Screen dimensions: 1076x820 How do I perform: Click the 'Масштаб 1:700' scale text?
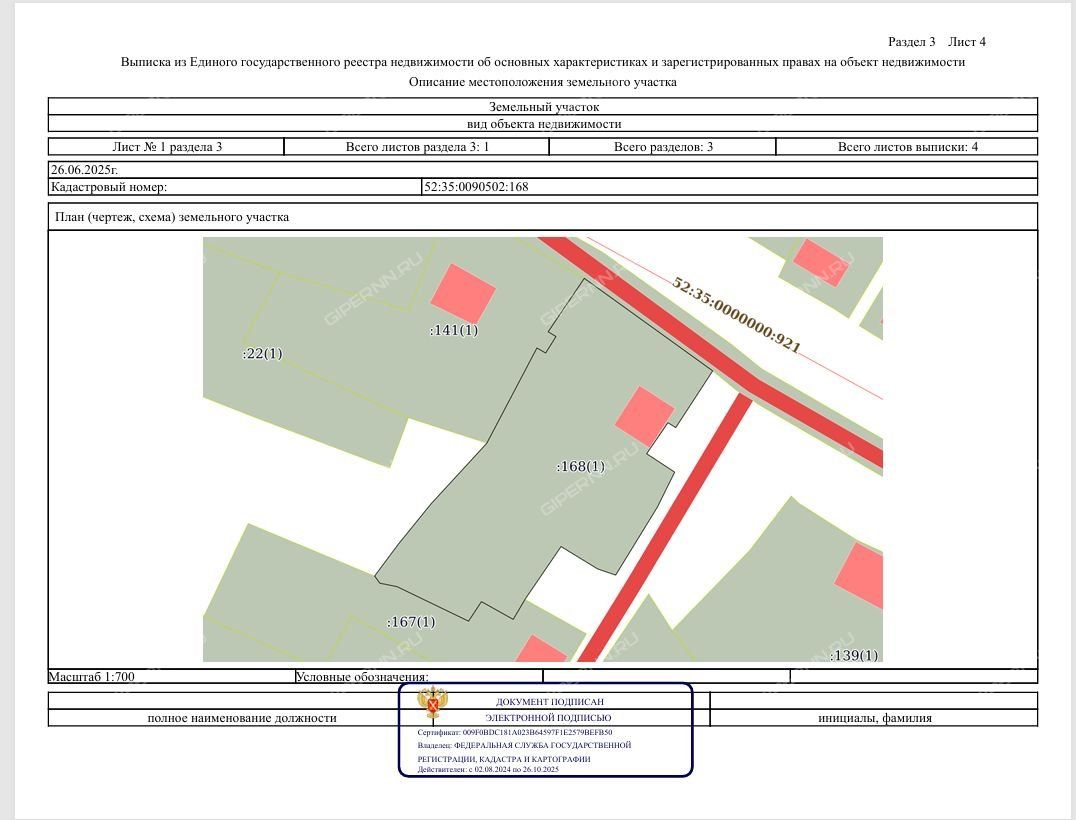click(x=92, y=677)
